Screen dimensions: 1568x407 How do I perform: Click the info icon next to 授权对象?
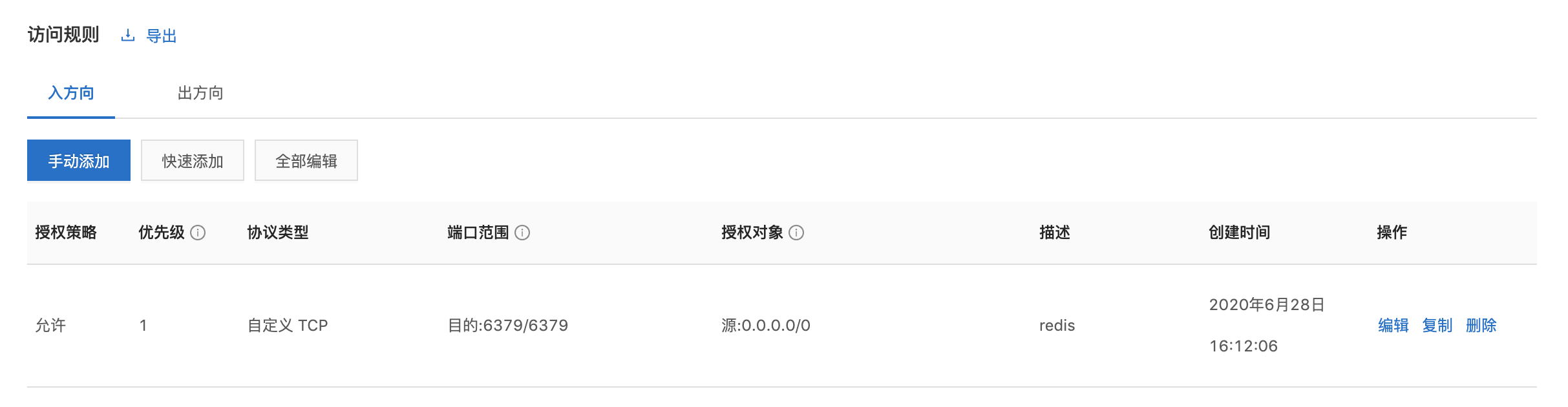click(796, 233)
